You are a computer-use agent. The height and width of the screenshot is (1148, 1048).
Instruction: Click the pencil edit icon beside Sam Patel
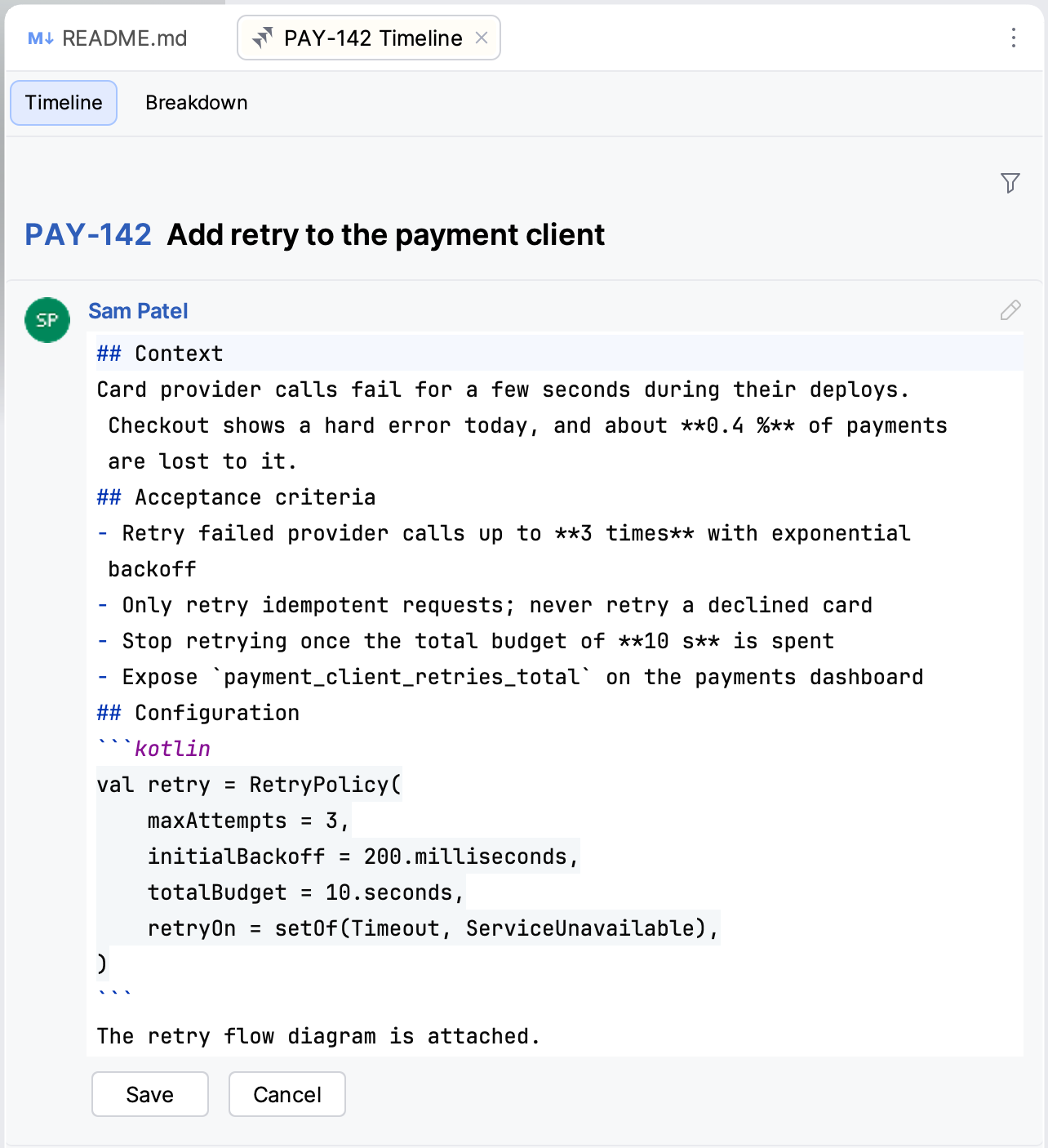[x=1010, y=310]
